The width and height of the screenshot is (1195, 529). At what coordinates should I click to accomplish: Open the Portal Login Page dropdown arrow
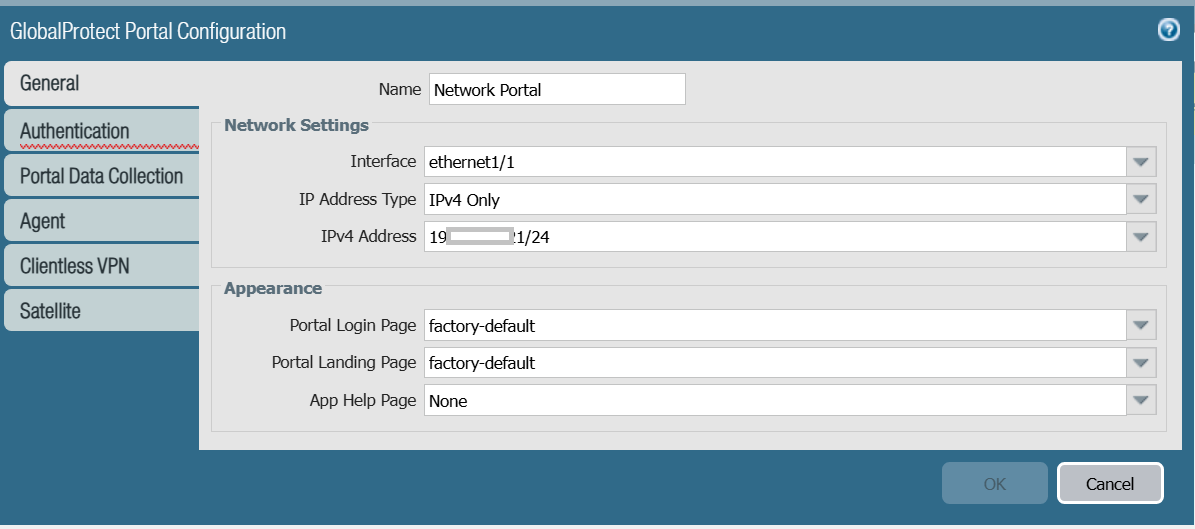(x=1141, y=325)
